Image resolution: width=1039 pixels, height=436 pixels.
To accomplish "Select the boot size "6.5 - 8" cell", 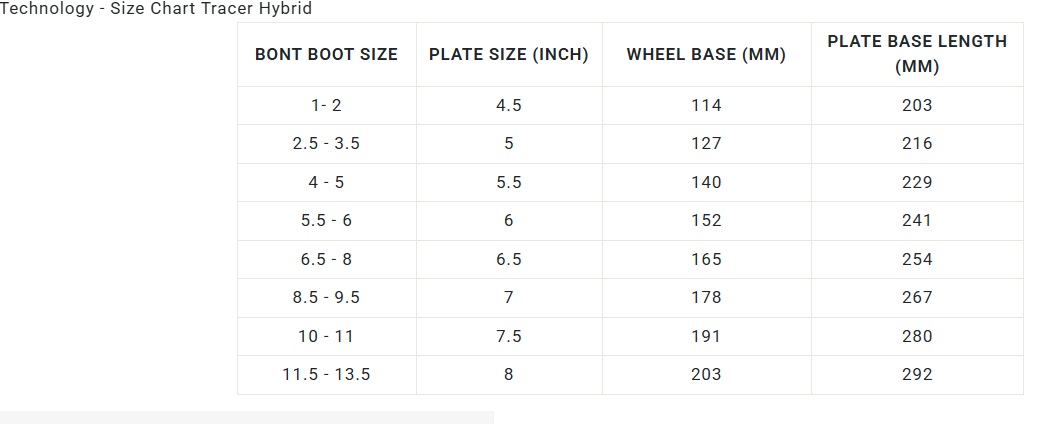I will [x=326, y=259].
